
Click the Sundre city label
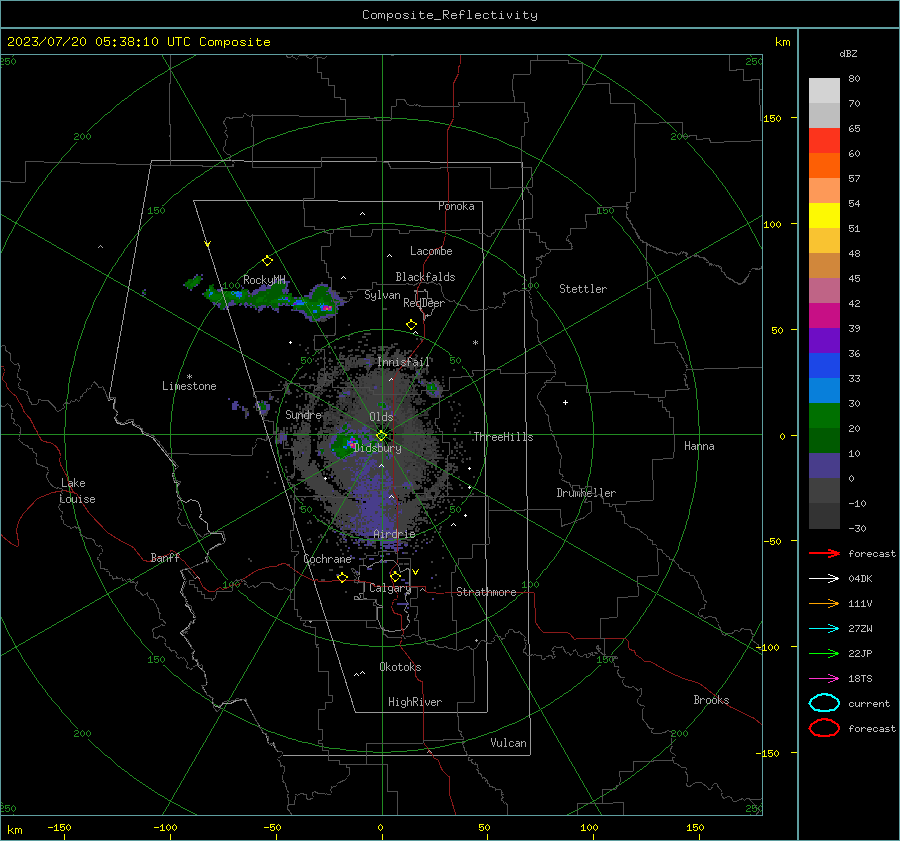[x=303, y=414]
